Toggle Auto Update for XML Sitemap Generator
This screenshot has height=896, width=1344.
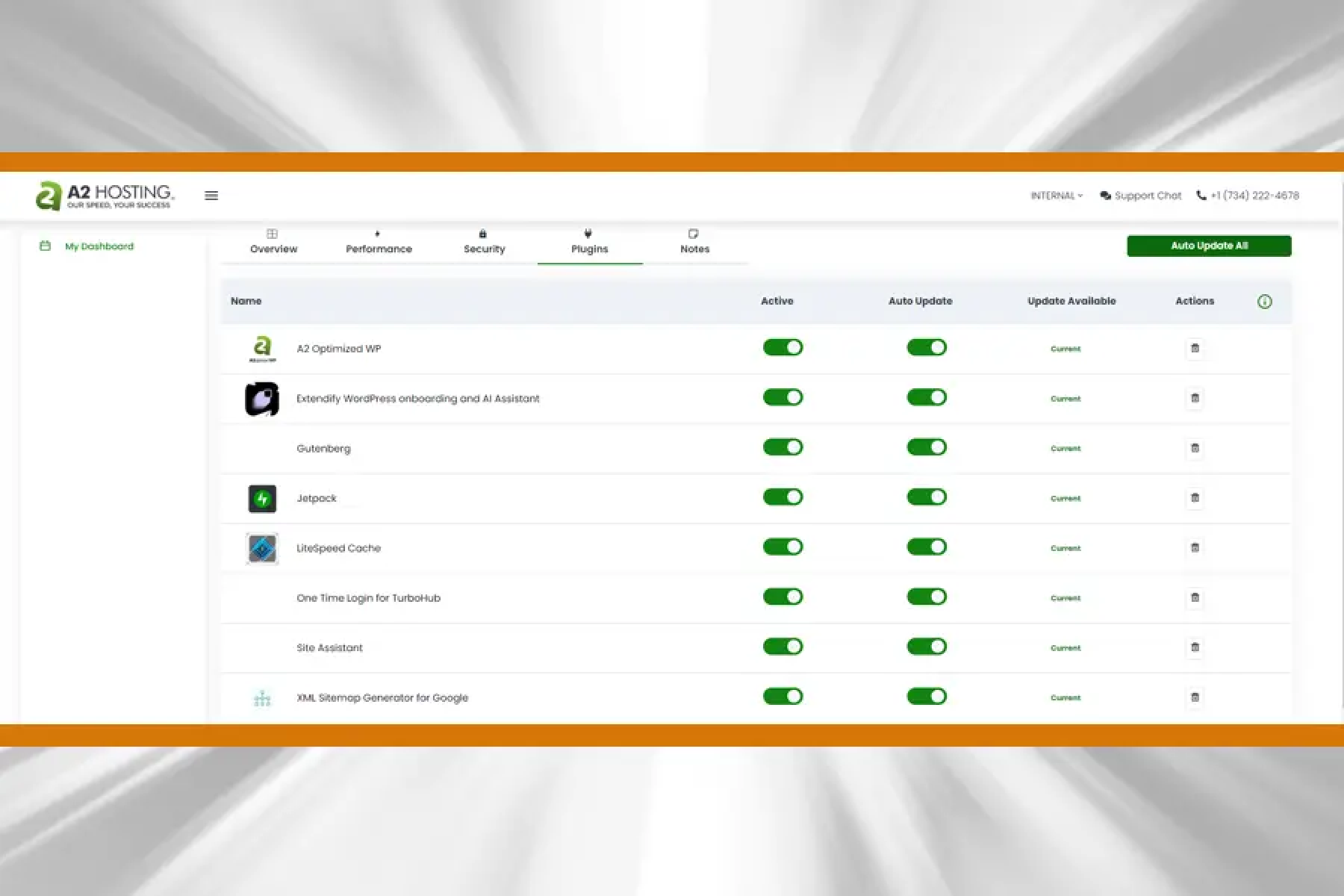point(927,697)
